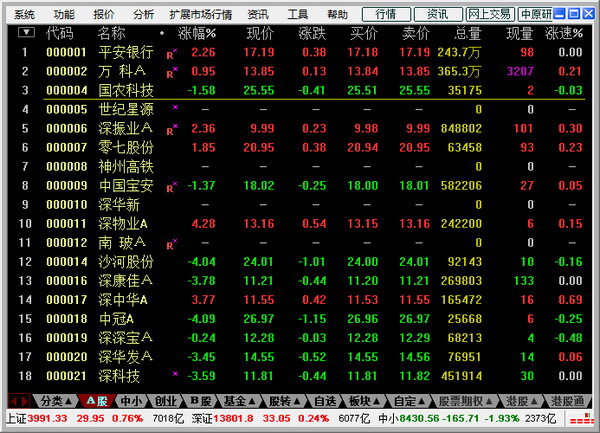The height and width of the screenshot is (433, 600).
Task: Expand the 板块 tab menu
Action: 377,401
